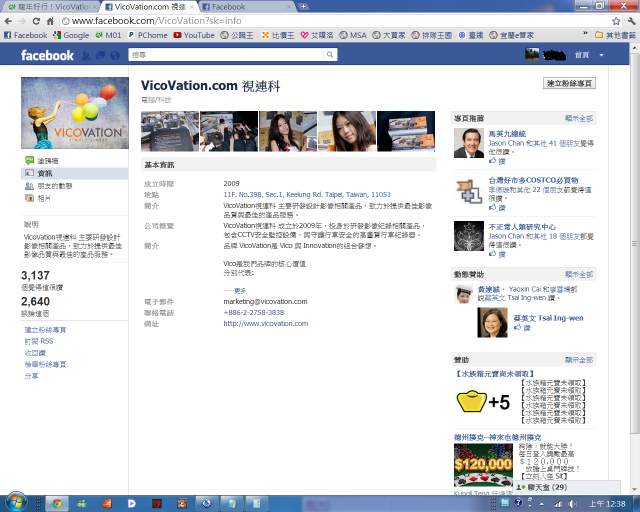The height and width of the screenshot is (512, 640).
Task: Open the Keelung Rd. Taipei address link
Action: (307, 195)
